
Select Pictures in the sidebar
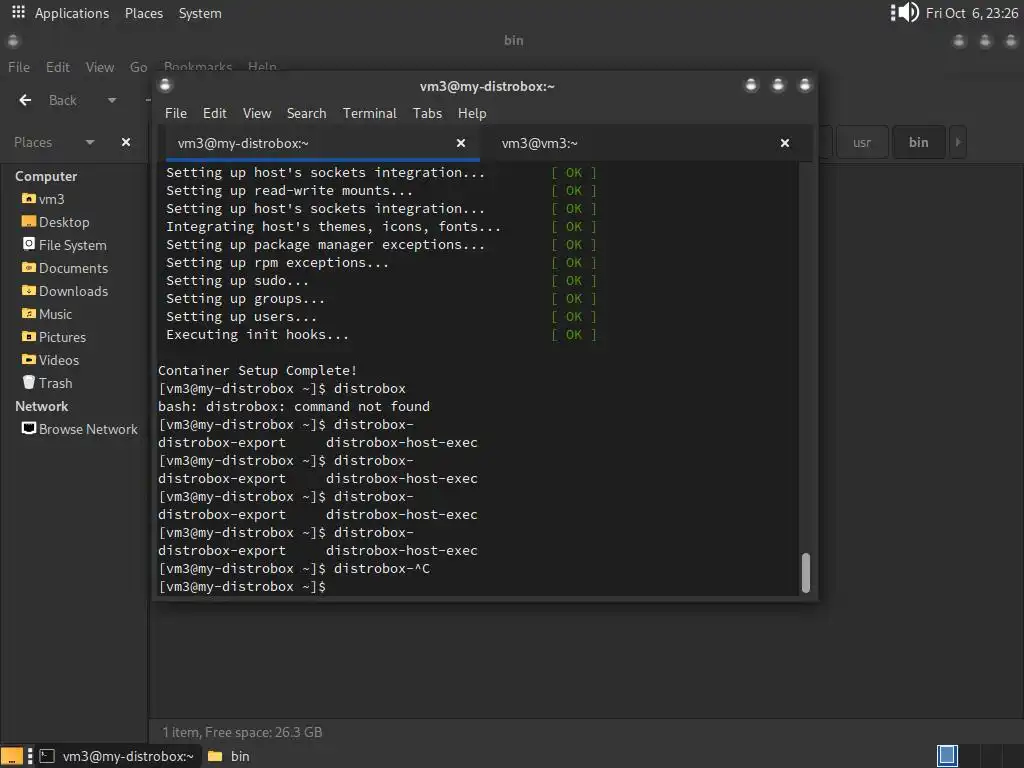[62, 337]
